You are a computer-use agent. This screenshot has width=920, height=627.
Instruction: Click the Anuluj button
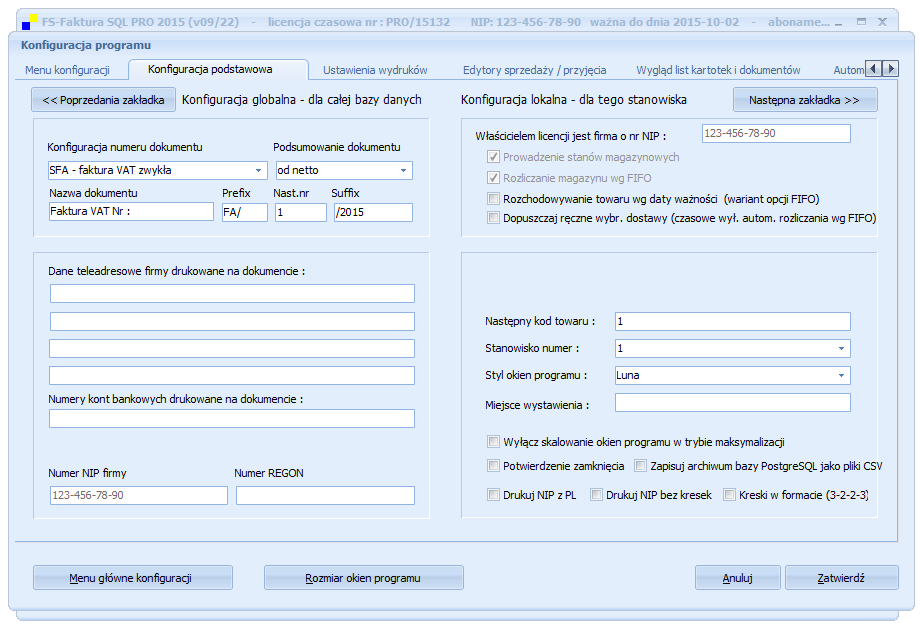738,578
